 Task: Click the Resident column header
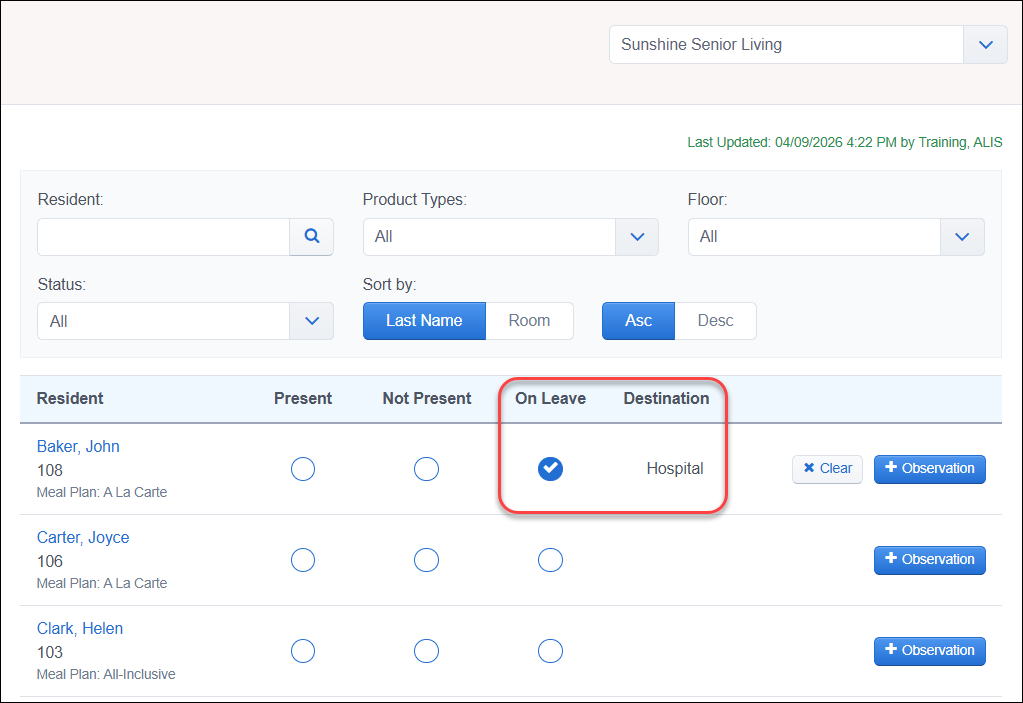[70, 398]
